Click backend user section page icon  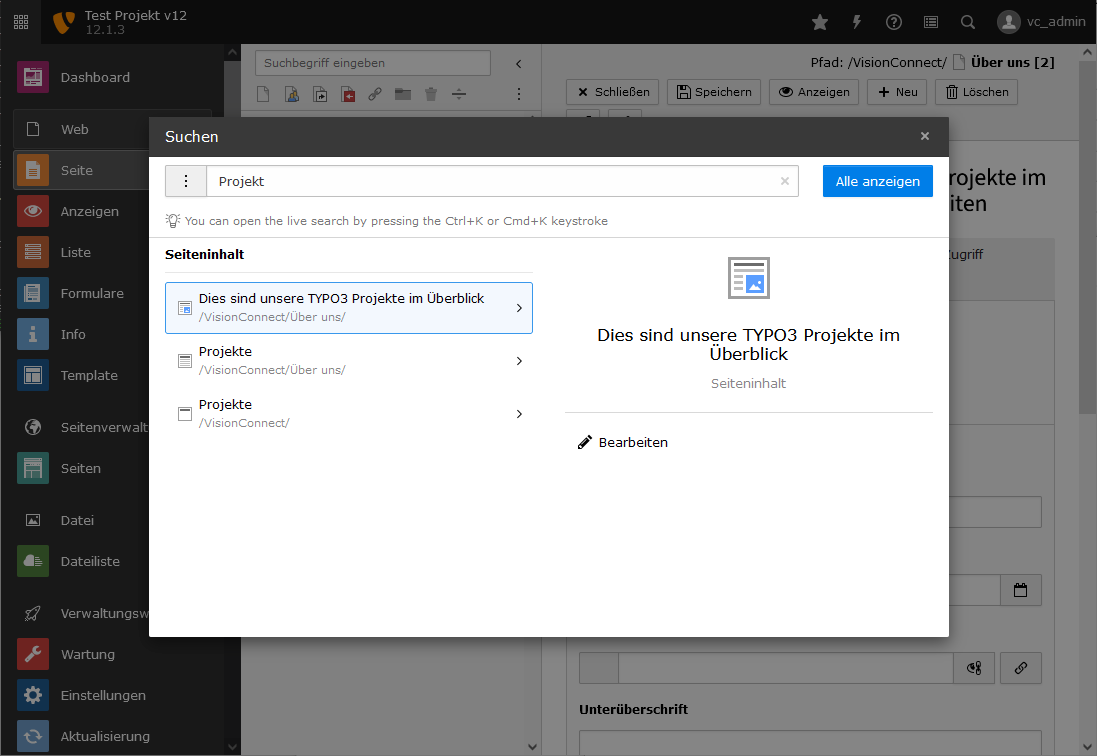tap(292, 94)
